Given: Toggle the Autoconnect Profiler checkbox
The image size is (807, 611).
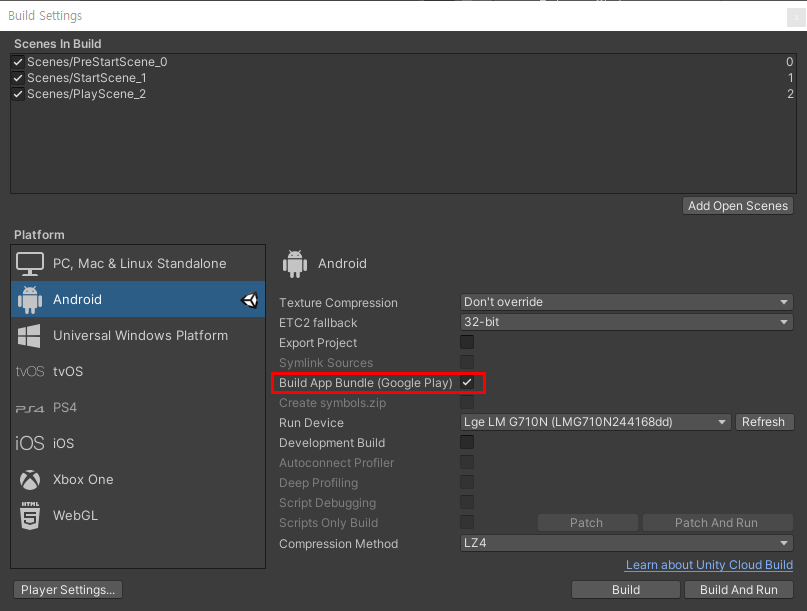Looking at the screenshot, I should coord(467,462).
